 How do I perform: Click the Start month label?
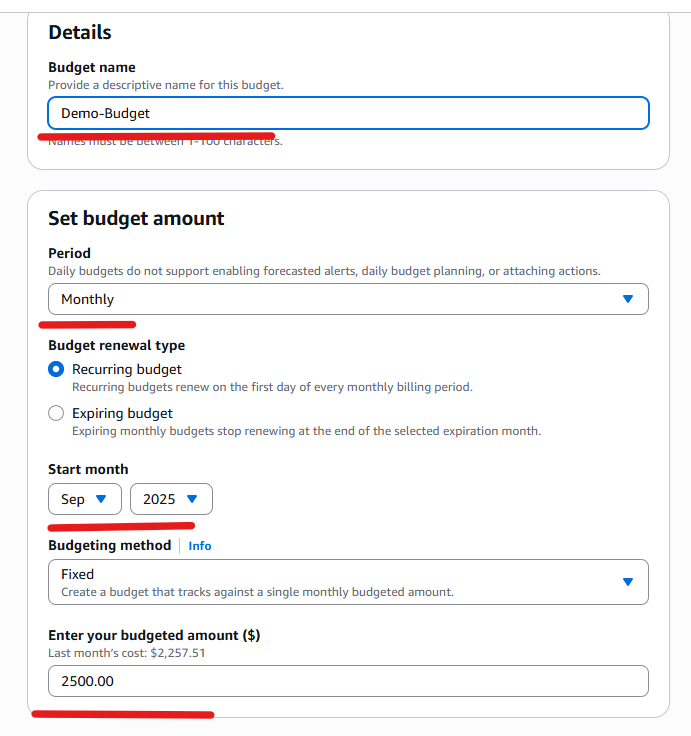88,469
